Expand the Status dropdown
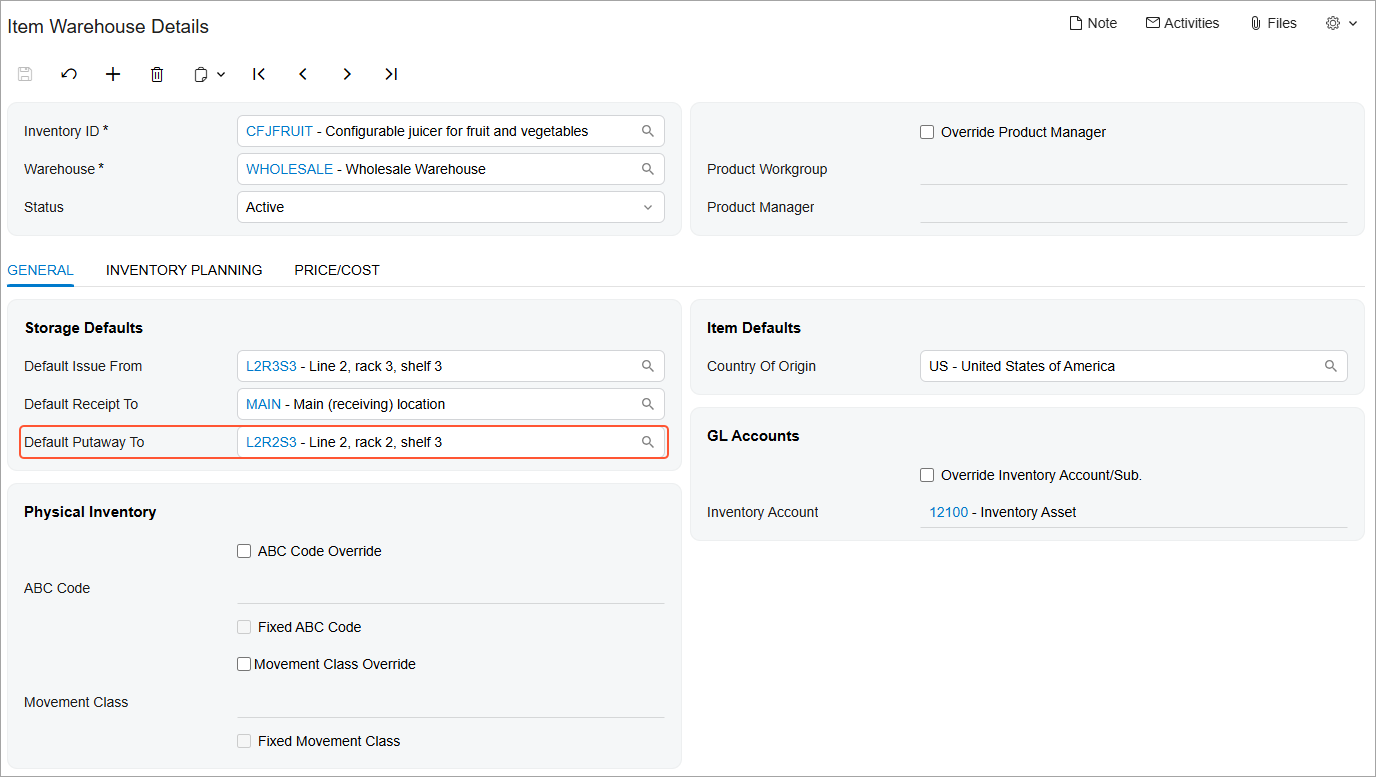Viewport: 1376px width, 777px height. [648, 207]
